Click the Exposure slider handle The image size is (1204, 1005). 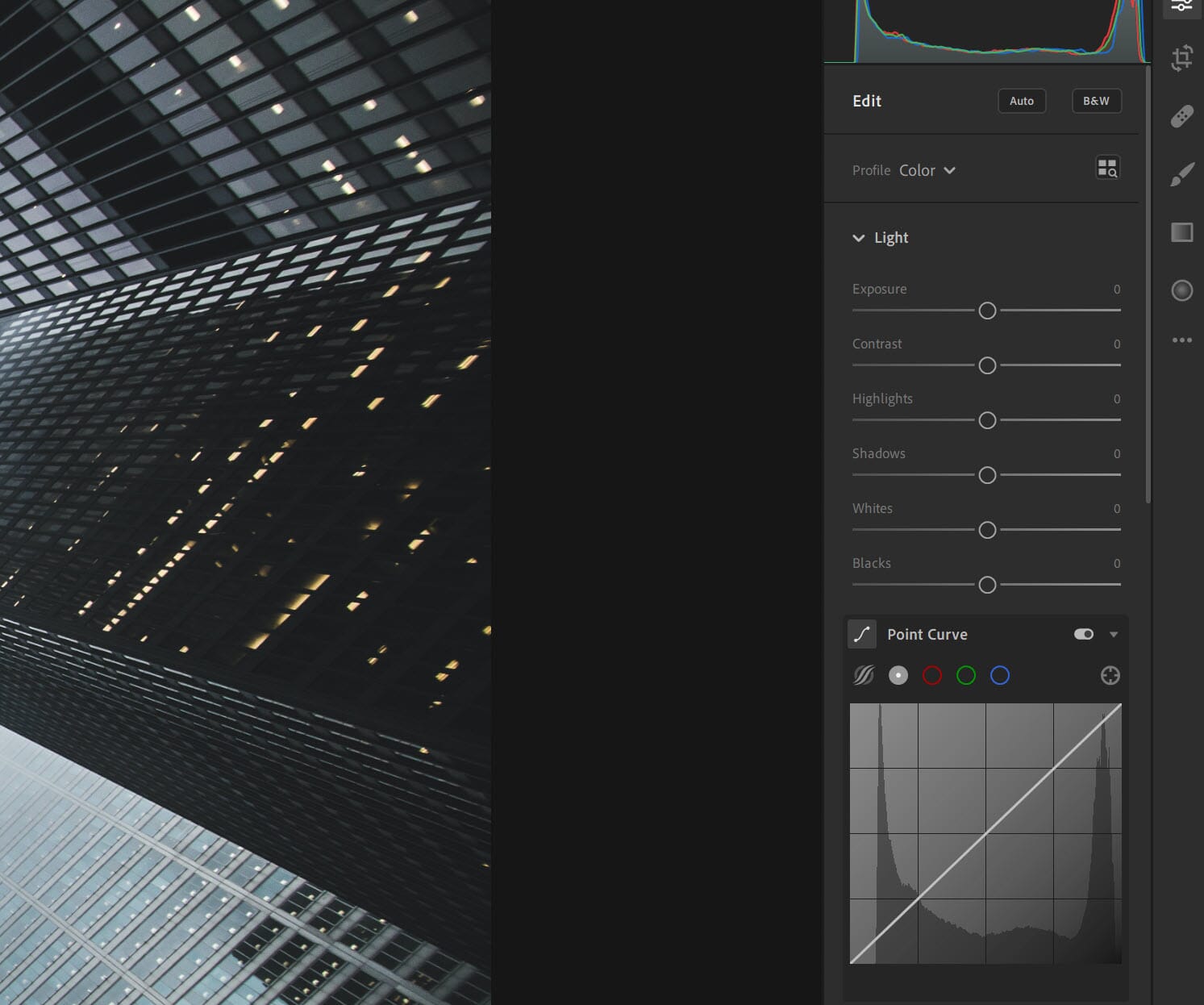(x=987, y=311)
